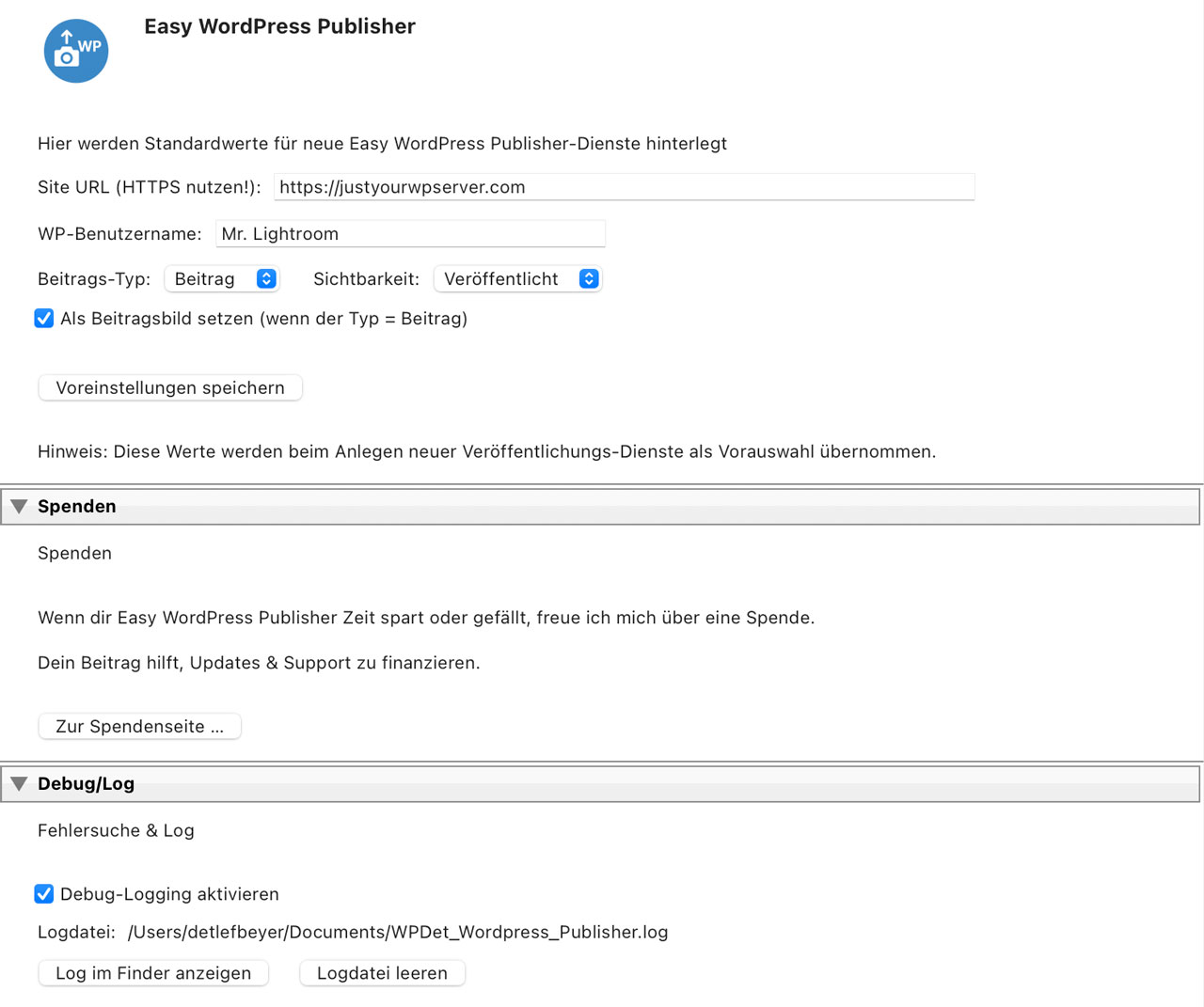Screen dimensions: 1204x1007
Task: Click the Easy WordPress Publisher app icon
Action: point(76,51)
